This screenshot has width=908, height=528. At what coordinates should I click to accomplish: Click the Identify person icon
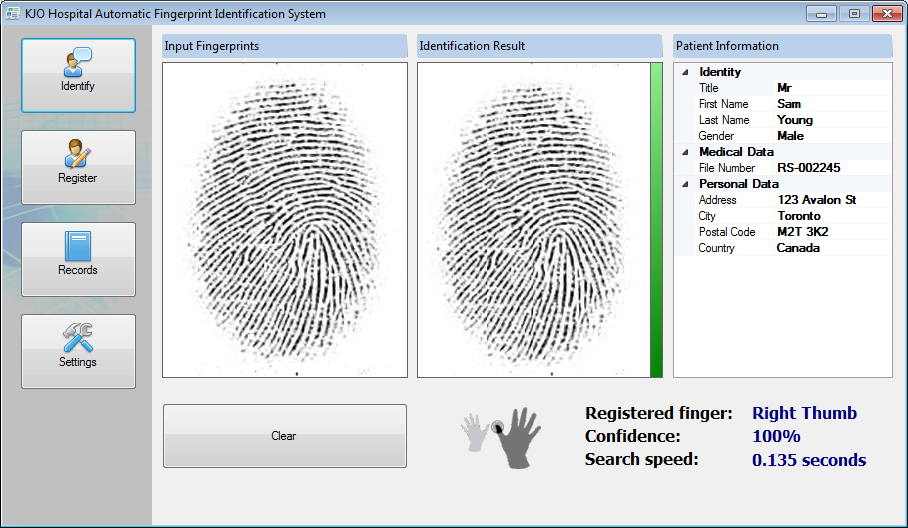point(77,62)
